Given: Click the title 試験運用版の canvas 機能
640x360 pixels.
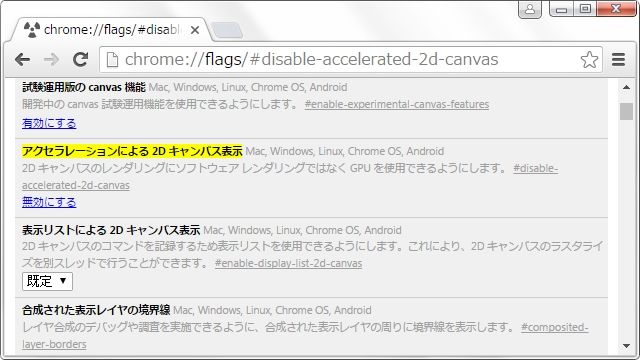Looking at the screenshot, I should (x=84, y=87).
